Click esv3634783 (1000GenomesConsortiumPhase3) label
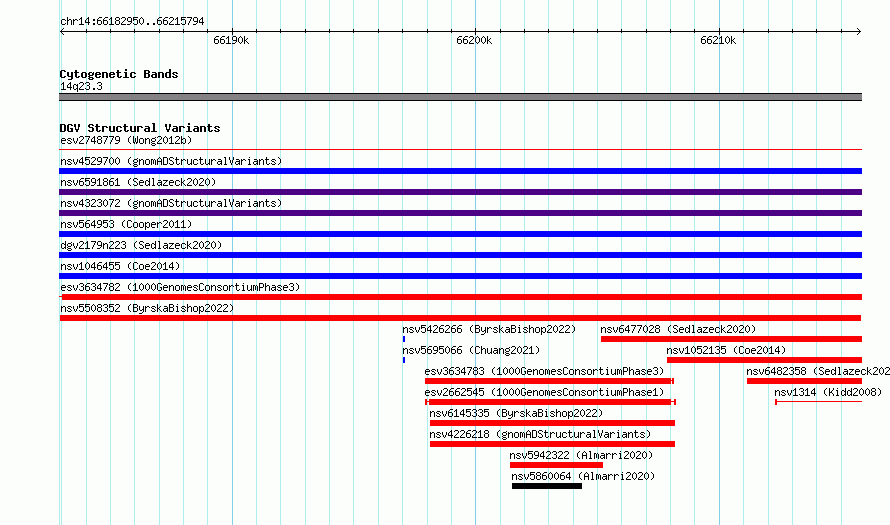Viewport: 890px width, 525px height. (x=544, y=371)
